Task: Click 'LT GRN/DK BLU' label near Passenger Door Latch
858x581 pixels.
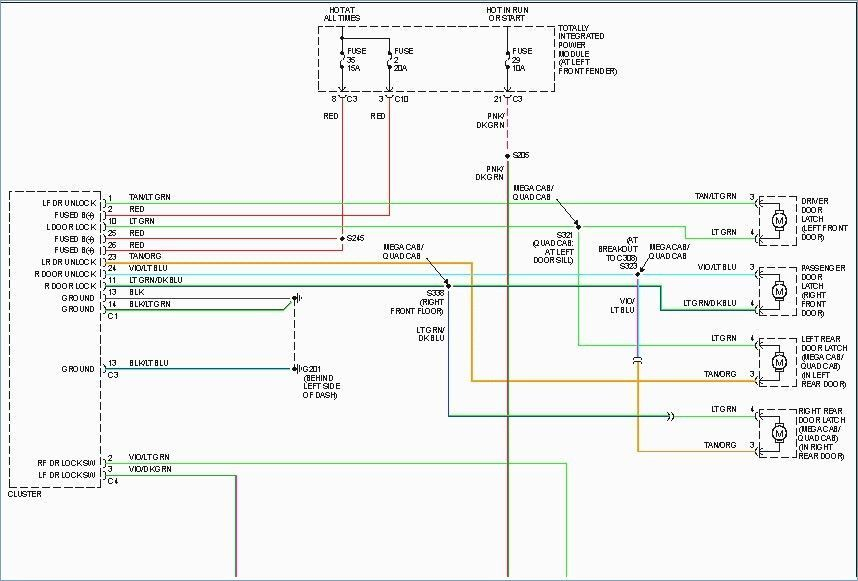Action: [710, 303]
